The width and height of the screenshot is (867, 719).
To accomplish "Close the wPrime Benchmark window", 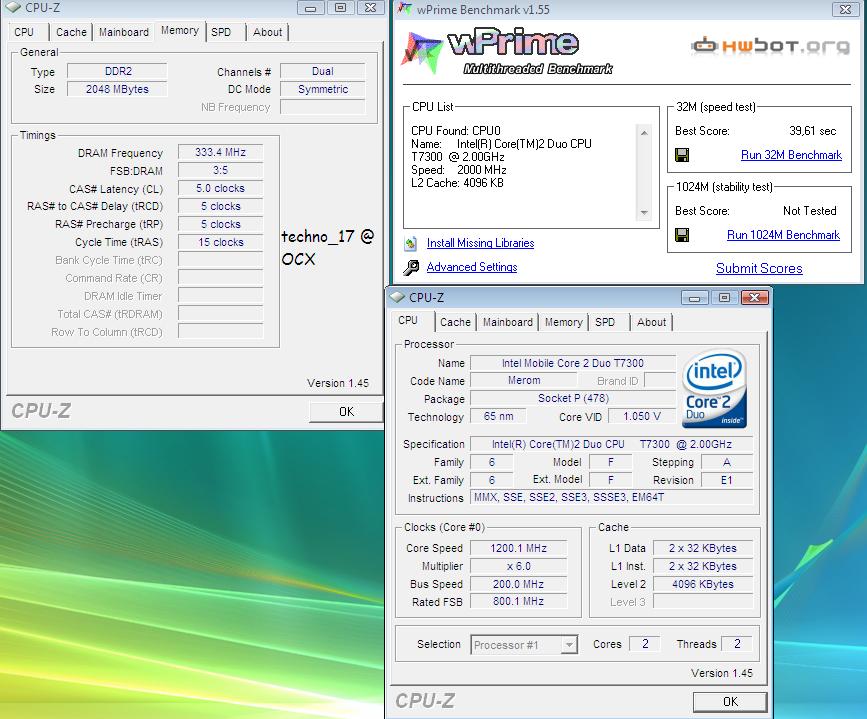I will tap(845, 9).
